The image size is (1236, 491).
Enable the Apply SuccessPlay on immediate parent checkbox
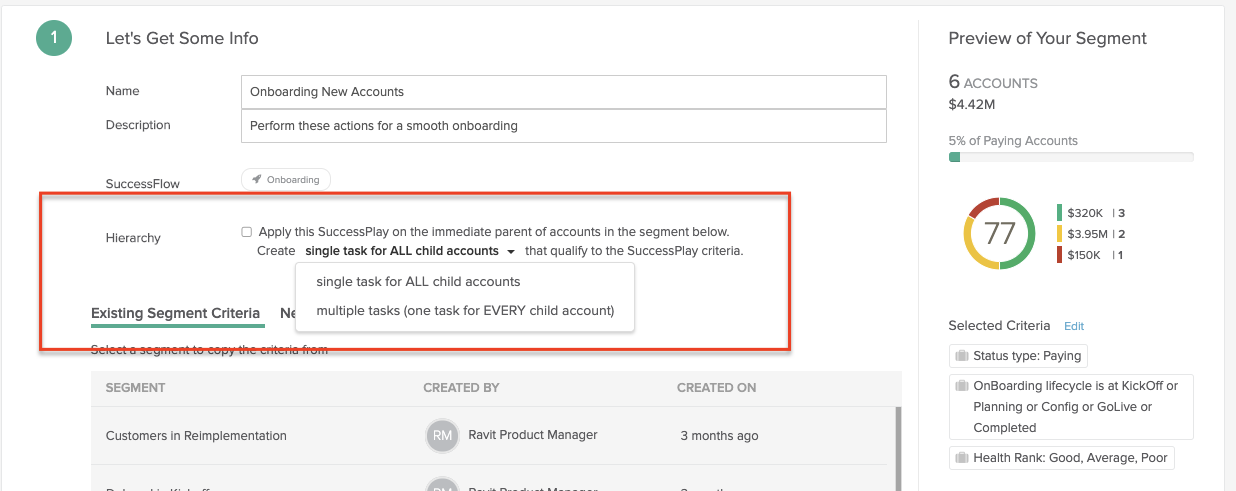246,232
